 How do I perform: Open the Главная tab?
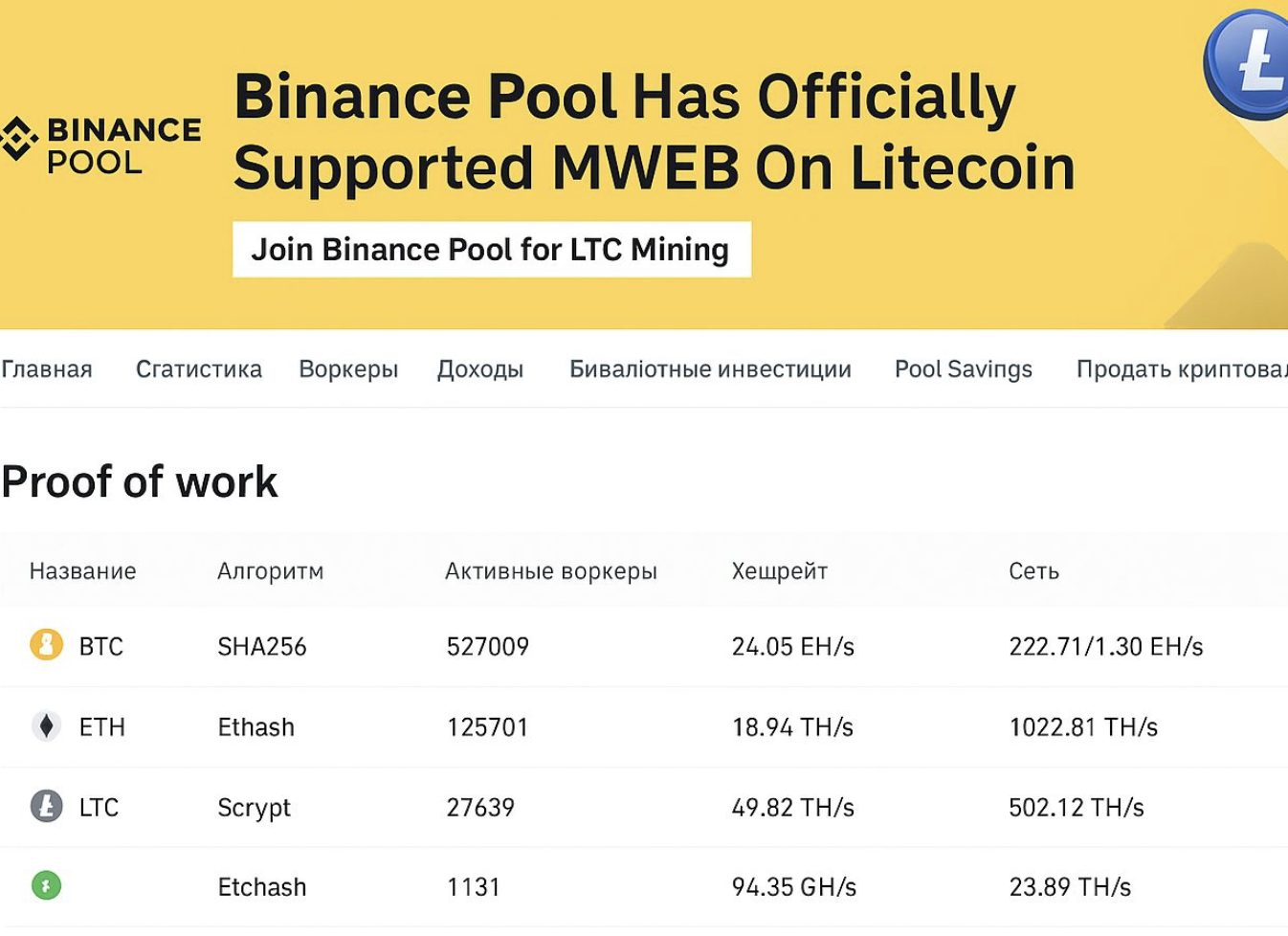click(47, 369)
